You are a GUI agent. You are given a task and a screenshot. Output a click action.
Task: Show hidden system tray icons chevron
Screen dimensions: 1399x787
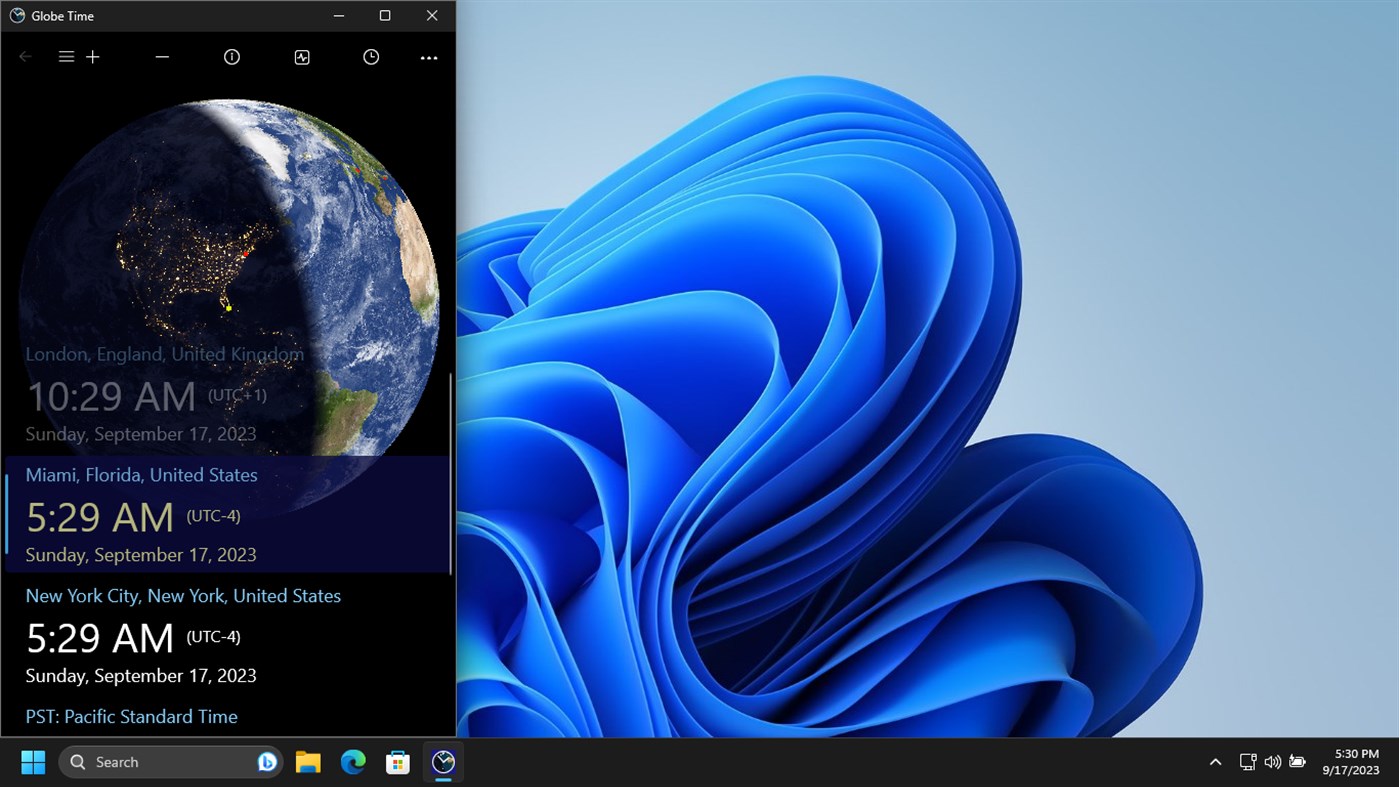(x=1215, y=762)
